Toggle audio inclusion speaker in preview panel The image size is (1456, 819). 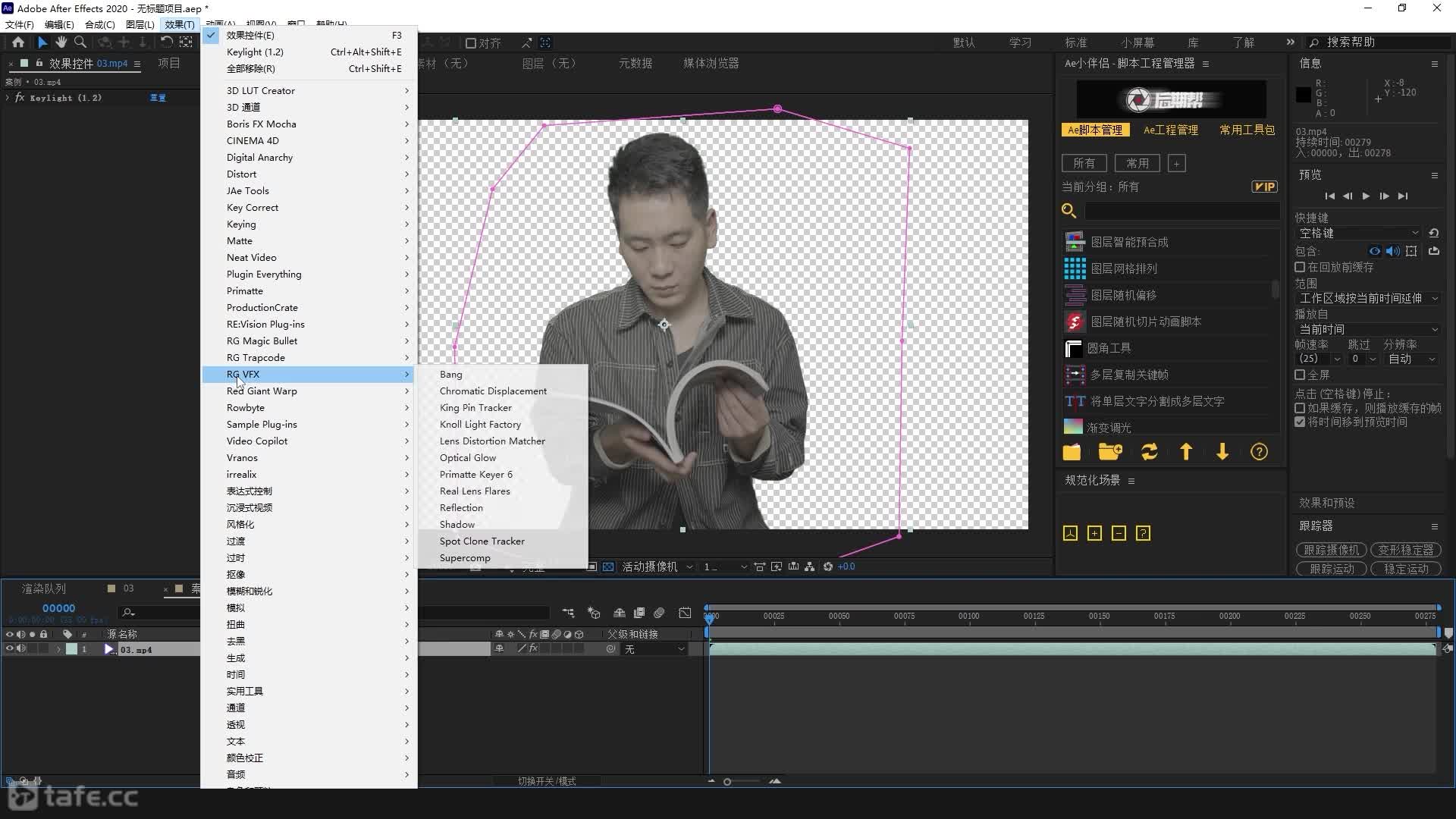pyautogui.click(x=1392, y=251)
